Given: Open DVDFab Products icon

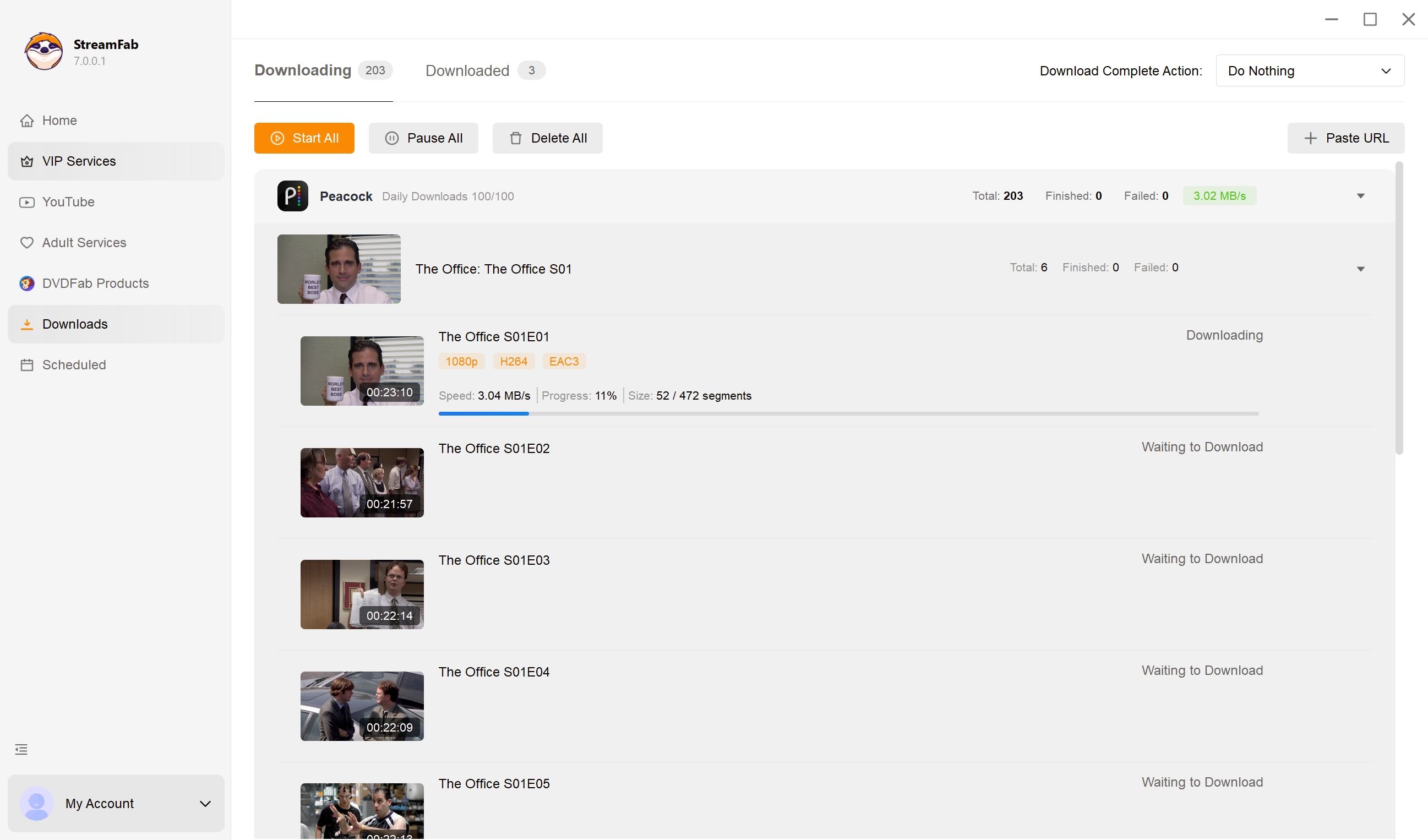Looking at the screenshot, I should coord(26,283).
